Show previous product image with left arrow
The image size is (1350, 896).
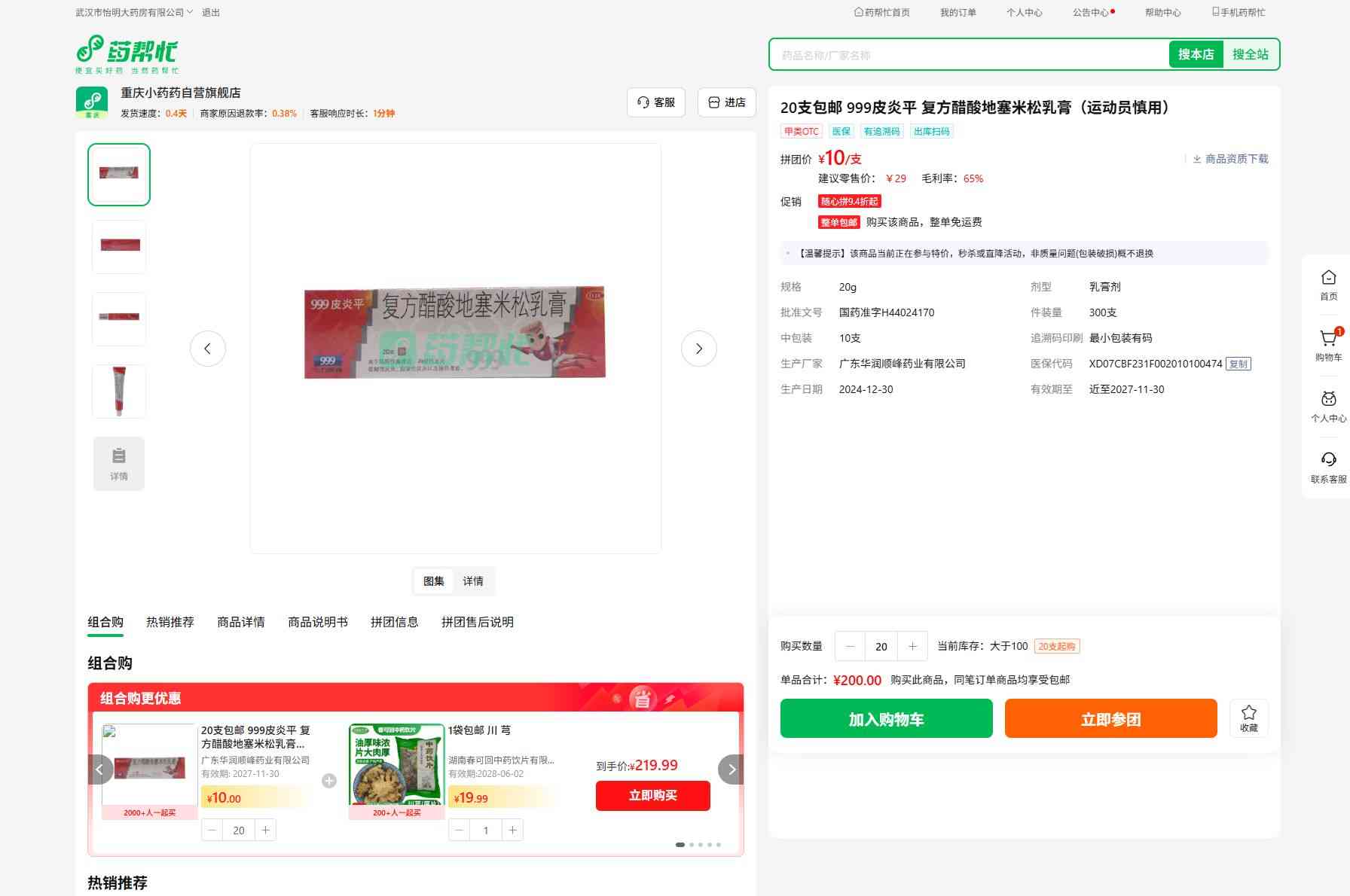coord(208,349)
